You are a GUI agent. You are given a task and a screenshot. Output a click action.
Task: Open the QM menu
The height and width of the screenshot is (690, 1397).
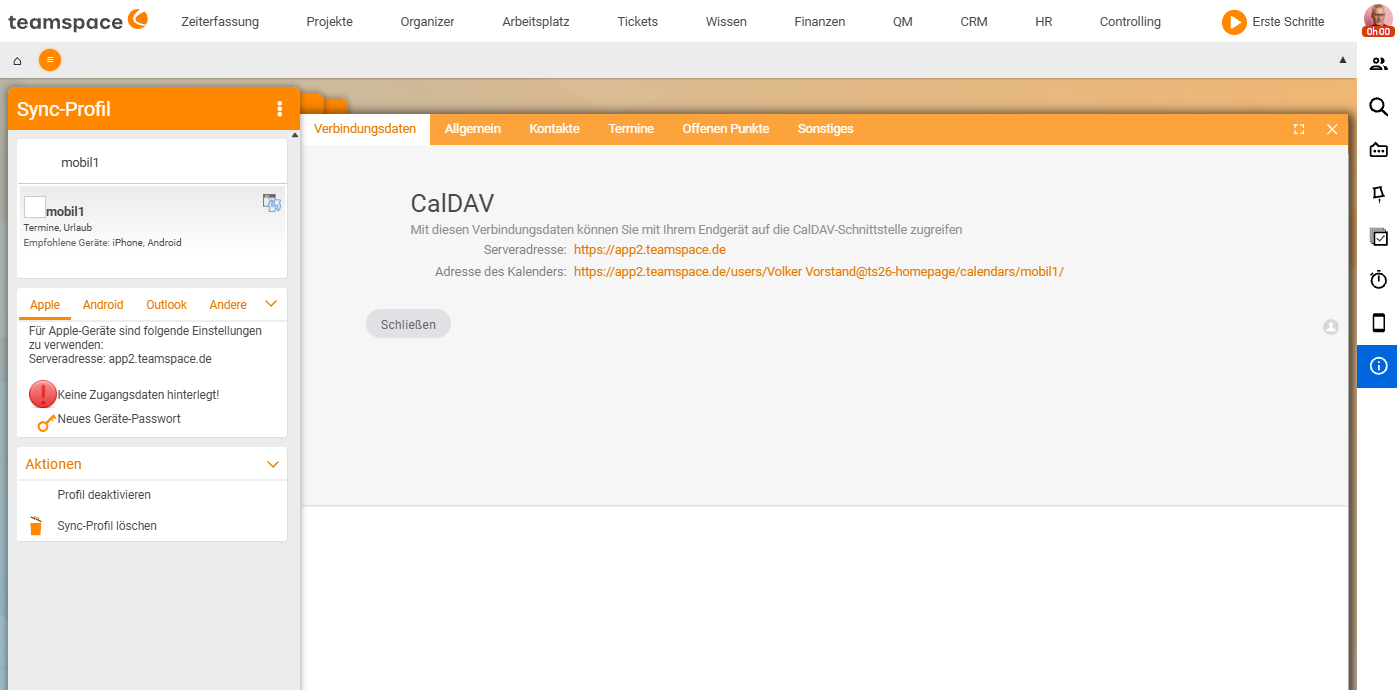(x=903, y=21)
